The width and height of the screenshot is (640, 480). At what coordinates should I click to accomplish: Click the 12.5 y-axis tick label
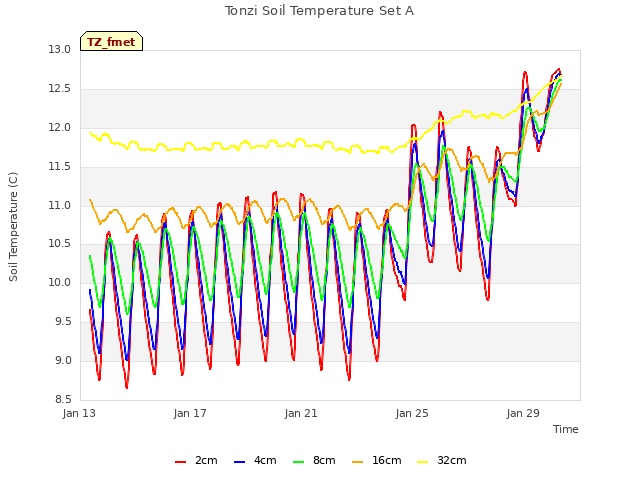[x=60, y=89]
